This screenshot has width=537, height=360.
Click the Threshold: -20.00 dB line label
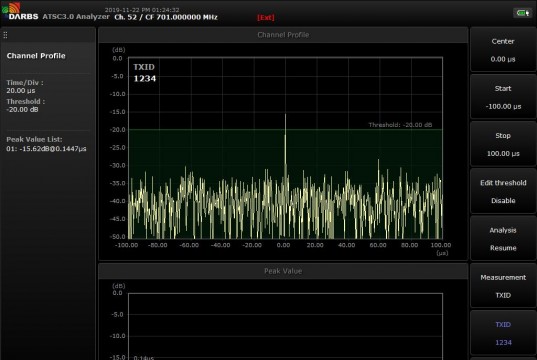click(x=400, y=125)
